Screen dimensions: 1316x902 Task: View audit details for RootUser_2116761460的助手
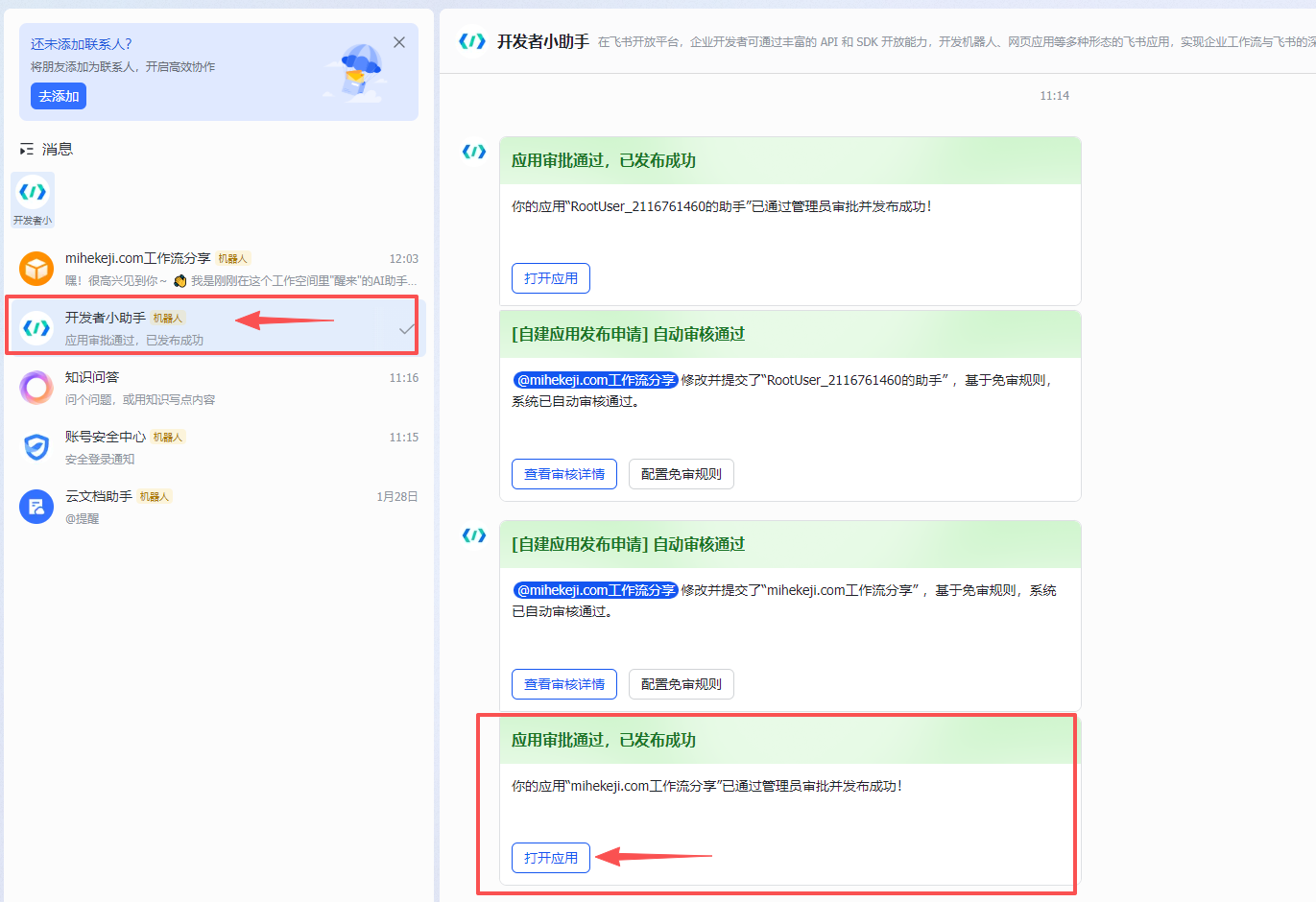click(564, 474)
